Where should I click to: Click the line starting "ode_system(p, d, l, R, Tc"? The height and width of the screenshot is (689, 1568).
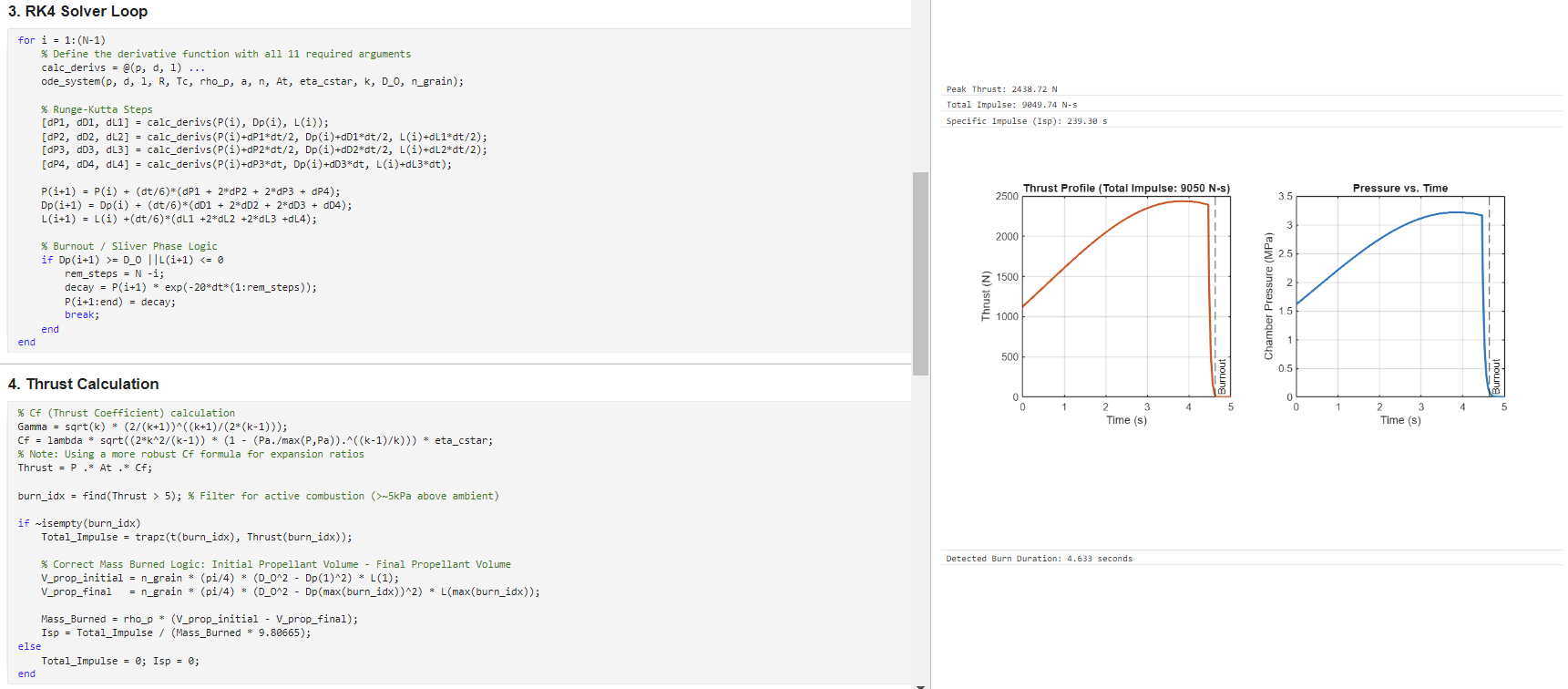[x=252, y=81]
